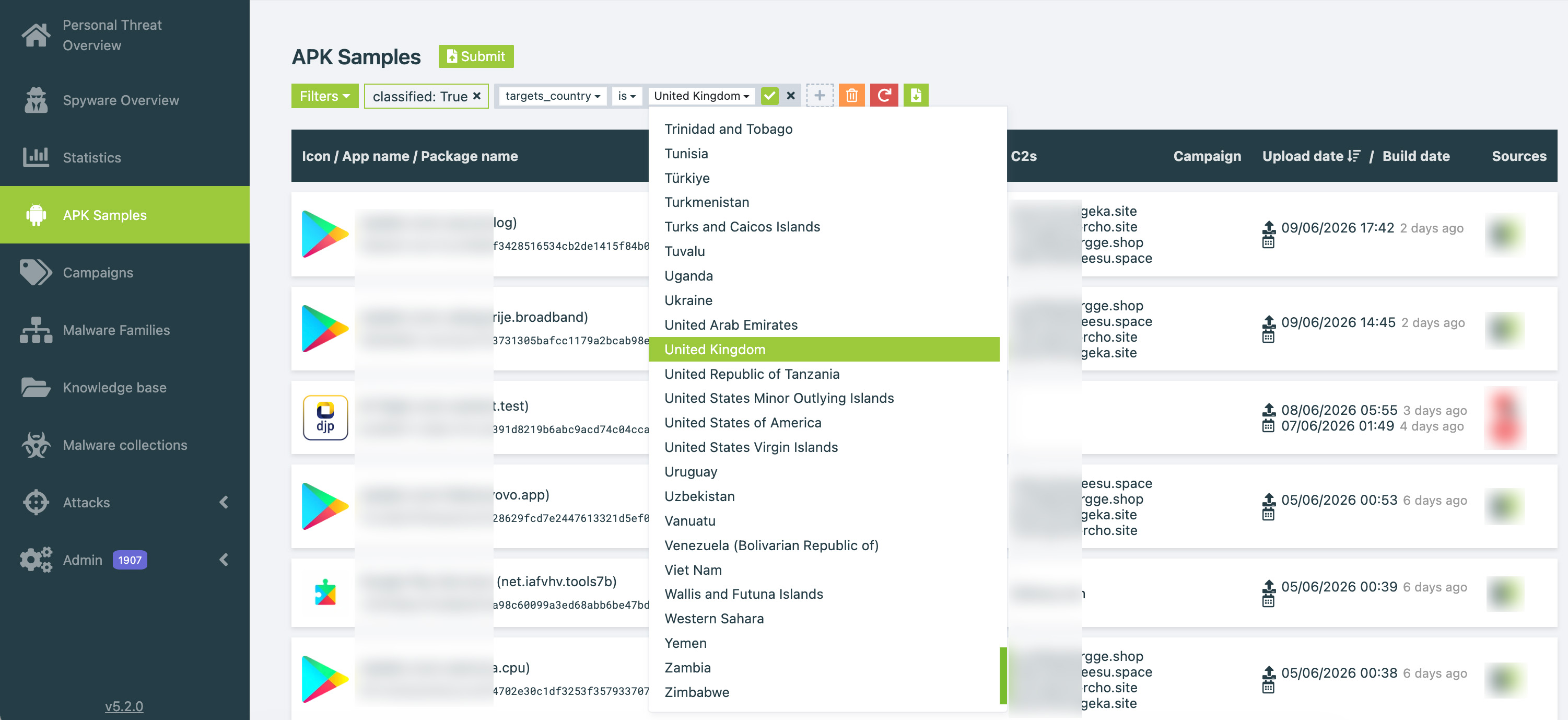
Task: Choose Zimbabwe at list bottom
Action: tap(824, 692)
